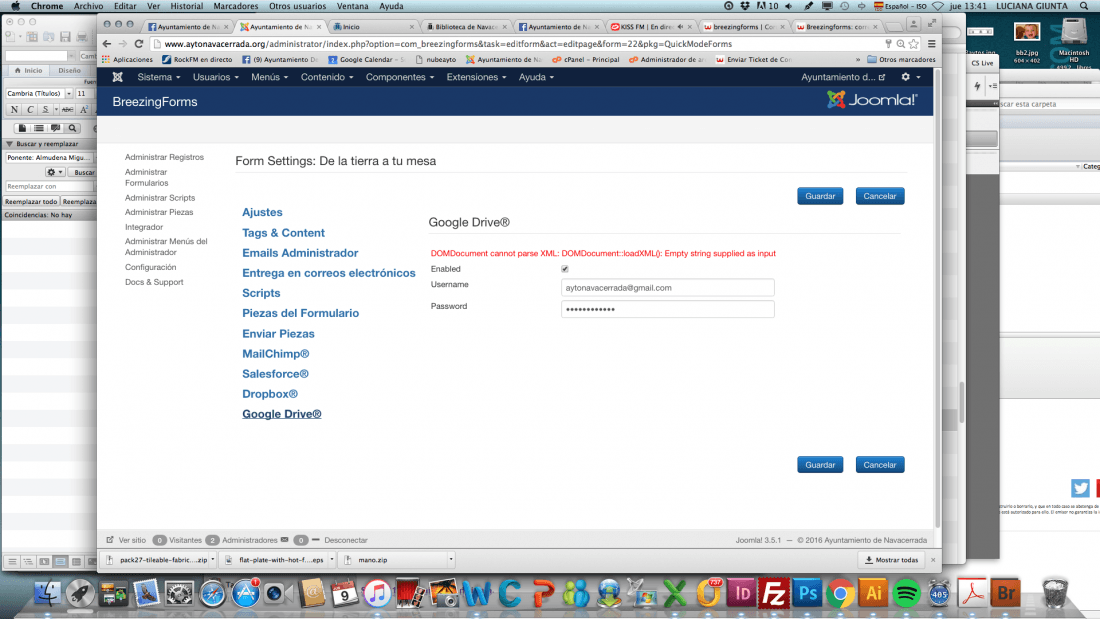Expand the Componentes dropdown menu

(x=400, y=77)
